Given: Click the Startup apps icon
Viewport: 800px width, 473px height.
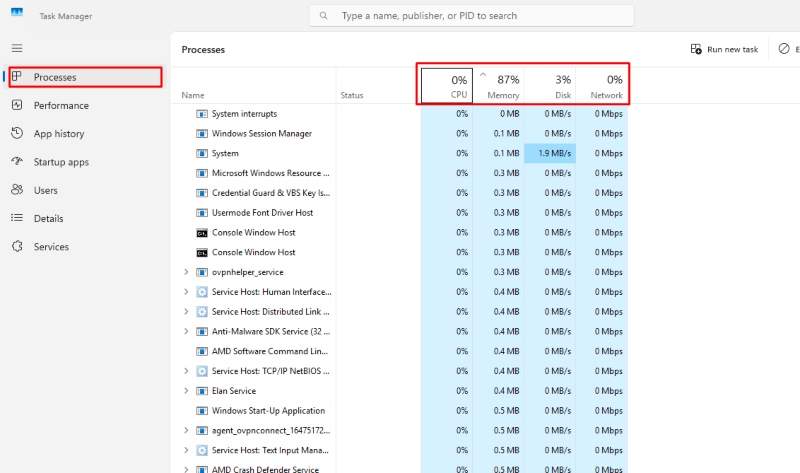Looking at the screenshot, I should [x=17, y=162].
